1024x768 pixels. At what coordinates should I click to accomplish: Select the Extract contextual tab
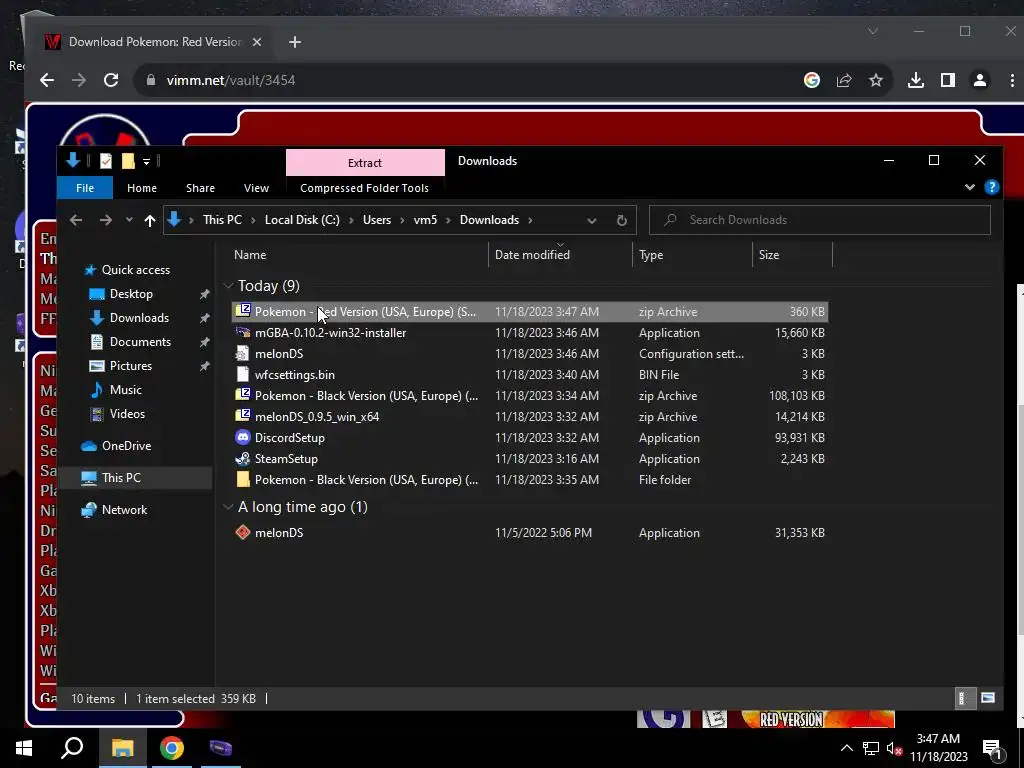pyautogui.click(x=365, y=163)
